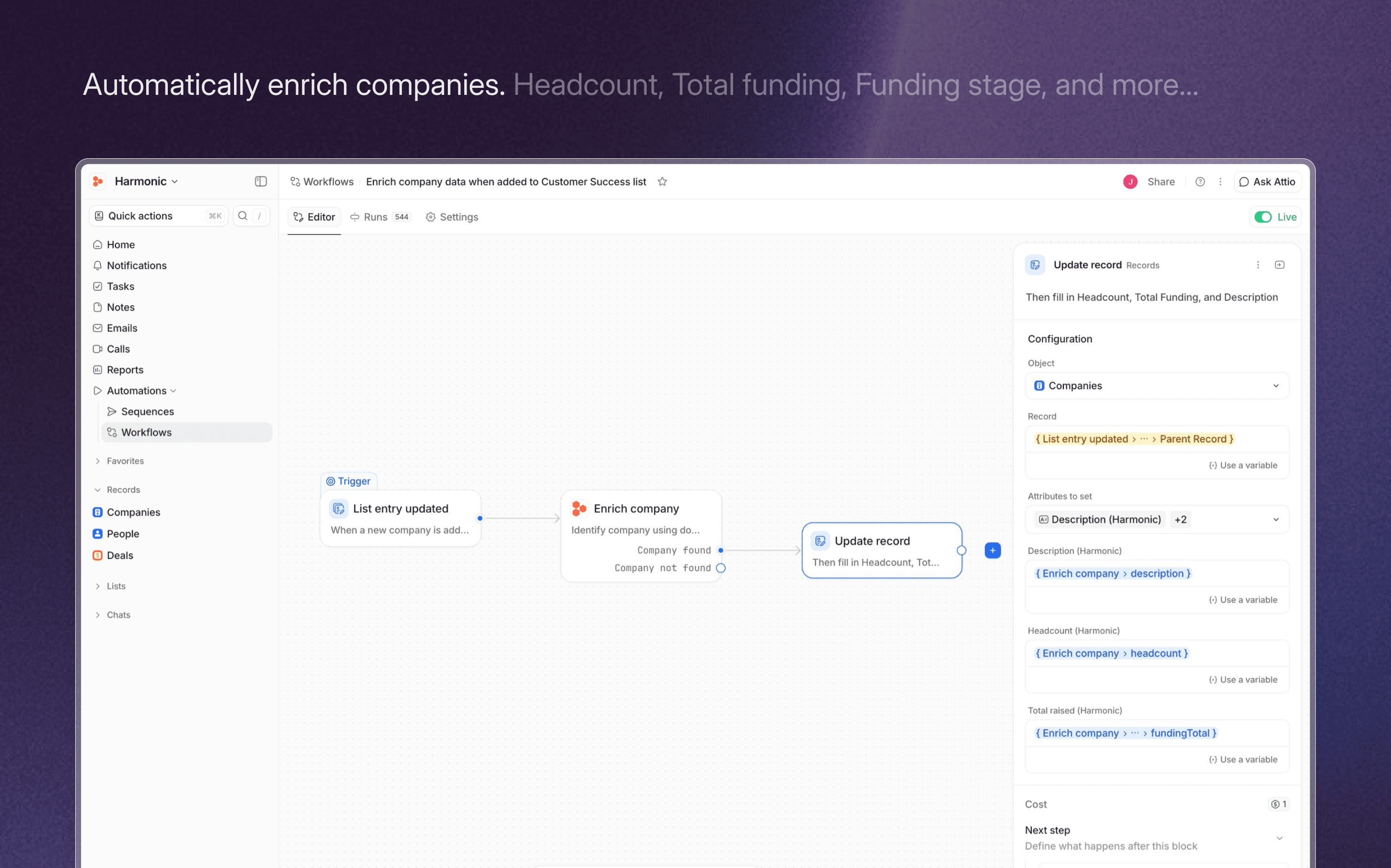
Task: Click the Enrich company Harmonic icon
Action: pos(579,508)
